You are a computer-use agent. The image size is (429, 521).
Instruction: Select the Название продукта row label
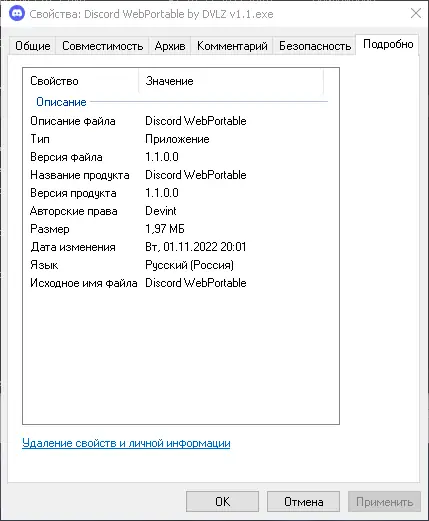(x=80, y=175)
